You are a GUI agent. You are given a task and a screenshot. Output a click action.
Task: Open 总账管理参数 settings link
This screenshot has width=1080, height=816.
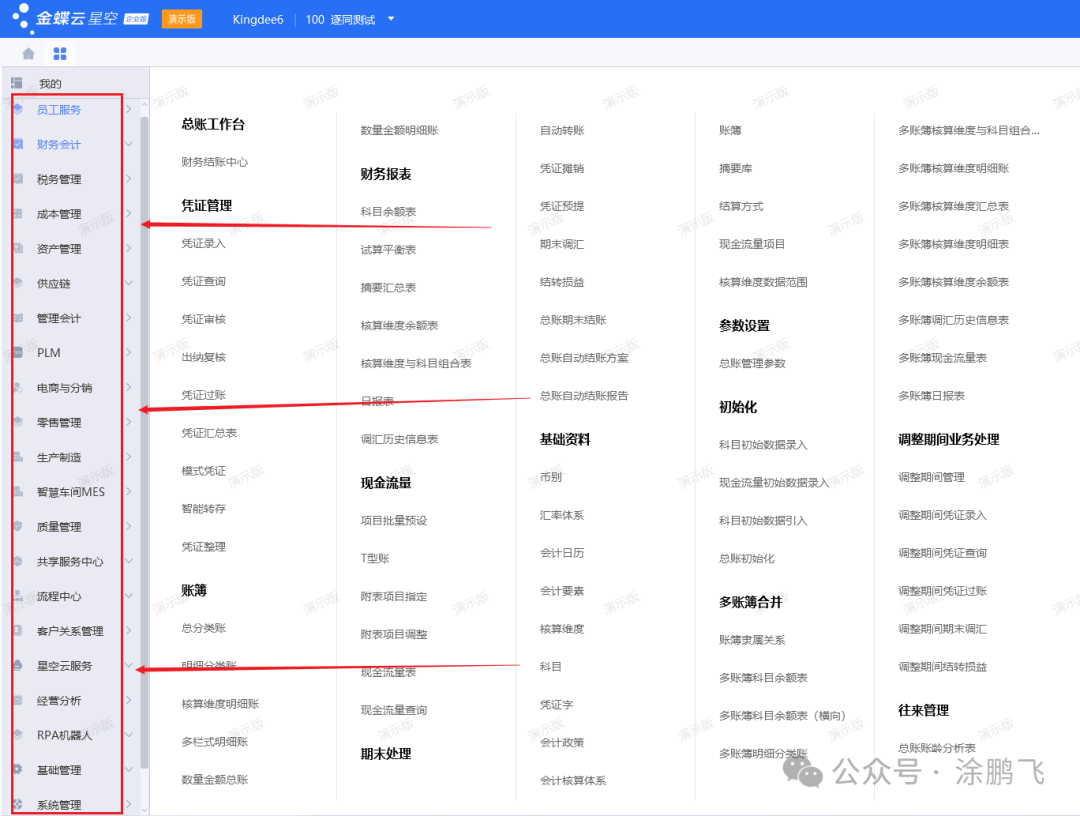pos(752,363)
